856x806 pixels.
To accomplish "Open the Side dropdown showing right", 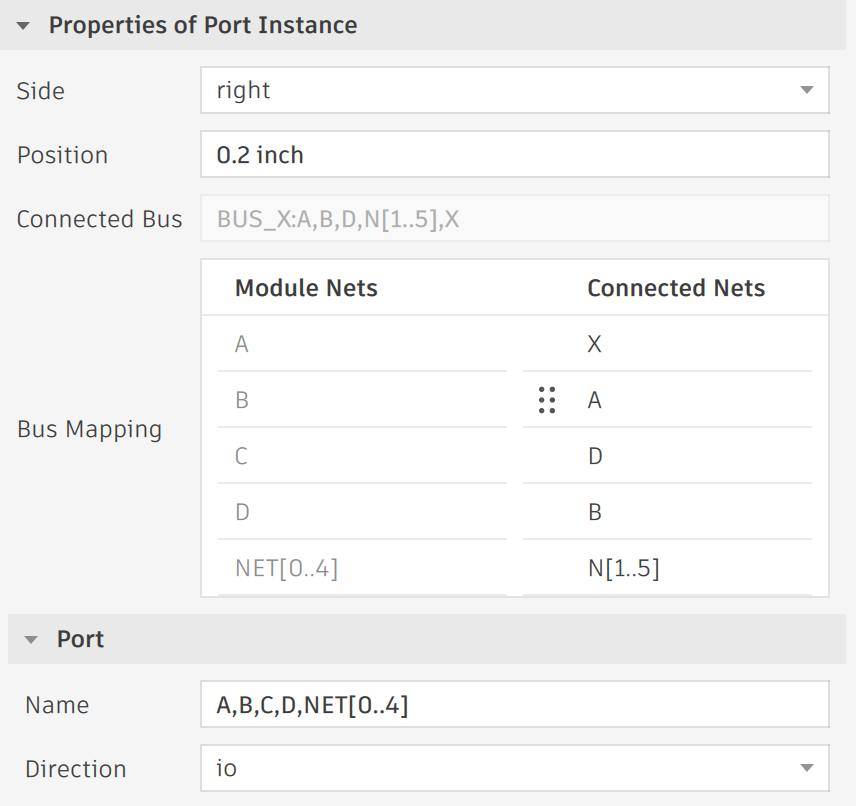I will (515, 90).
